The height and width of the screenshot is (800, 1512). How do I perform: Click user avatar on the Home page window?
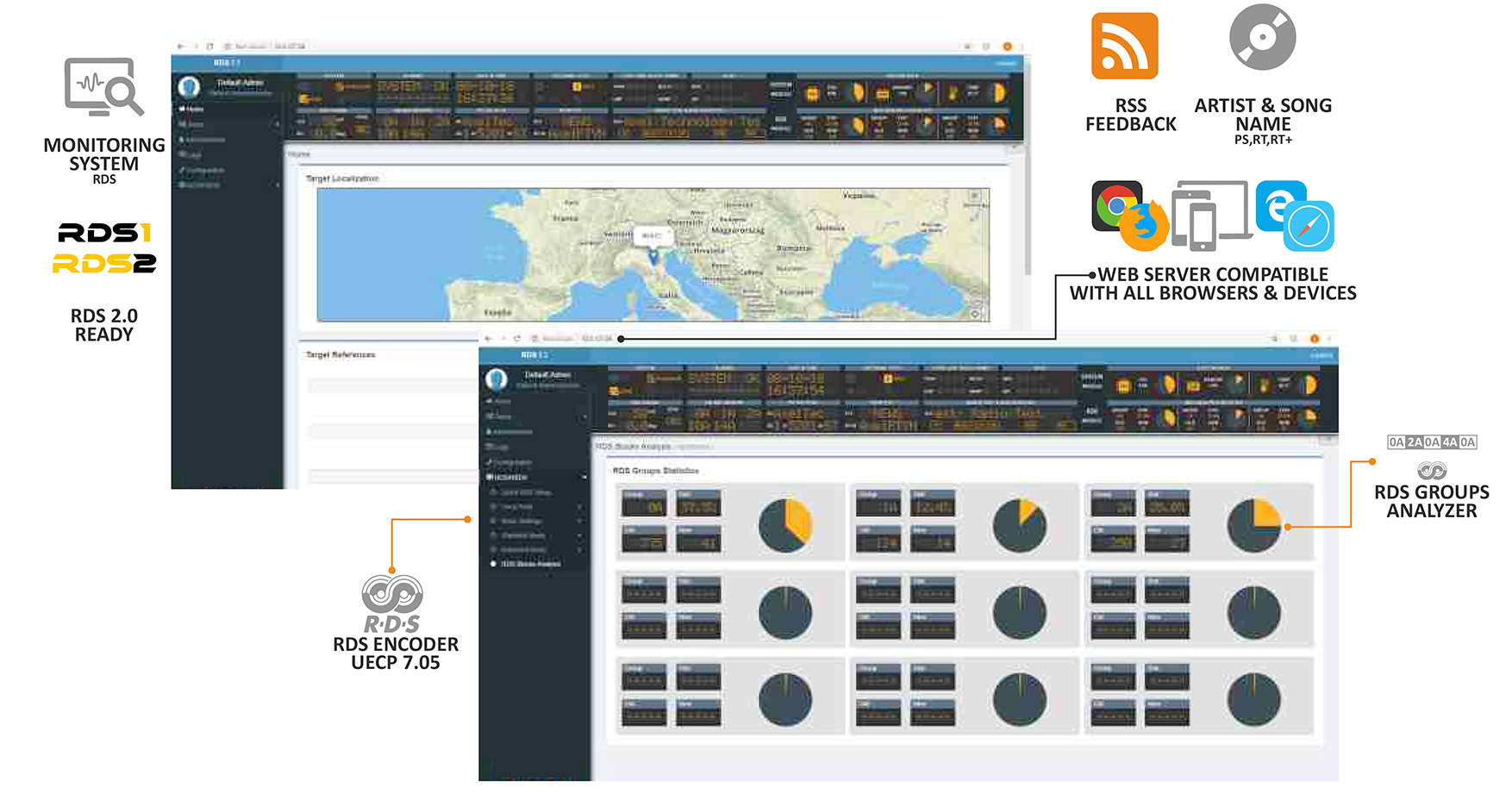click(x=189, y=86)
